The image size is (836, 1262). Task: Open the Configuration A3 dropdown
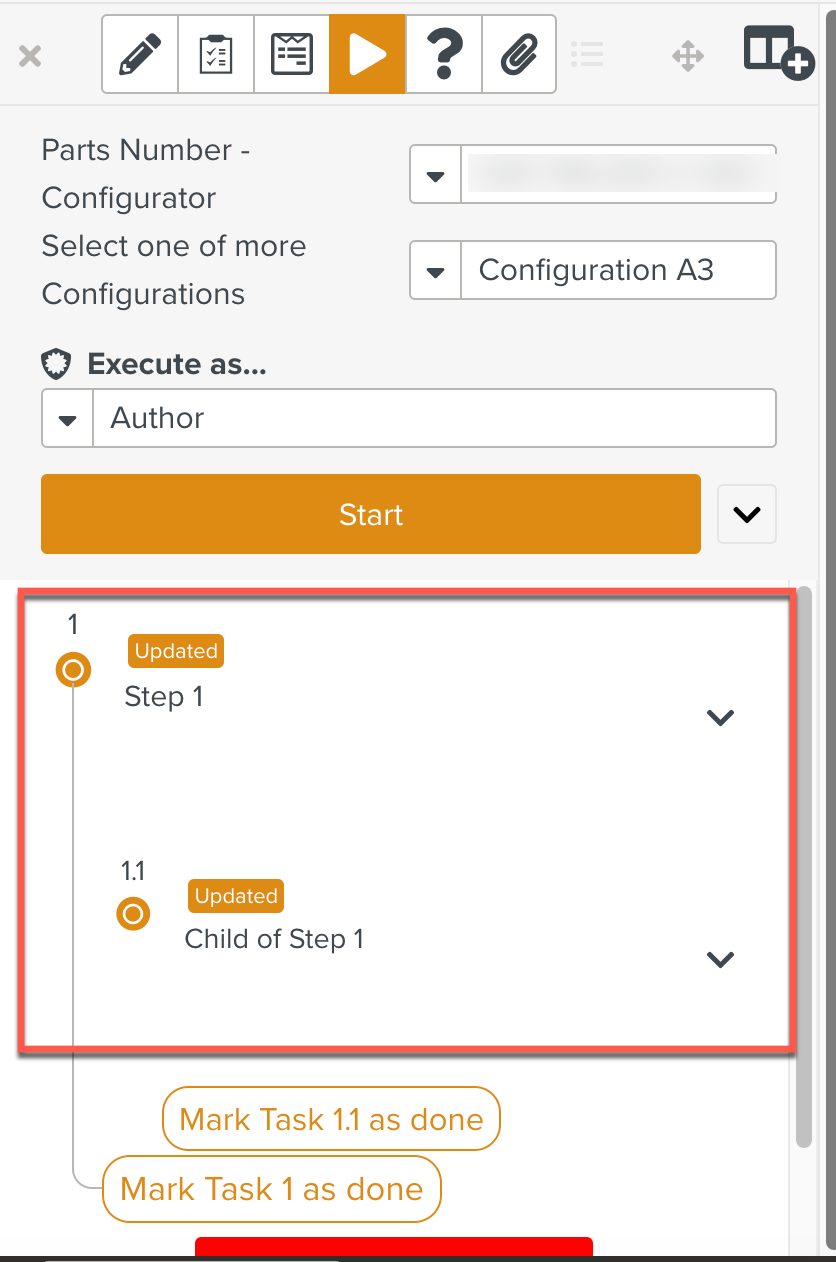(436, 271)
